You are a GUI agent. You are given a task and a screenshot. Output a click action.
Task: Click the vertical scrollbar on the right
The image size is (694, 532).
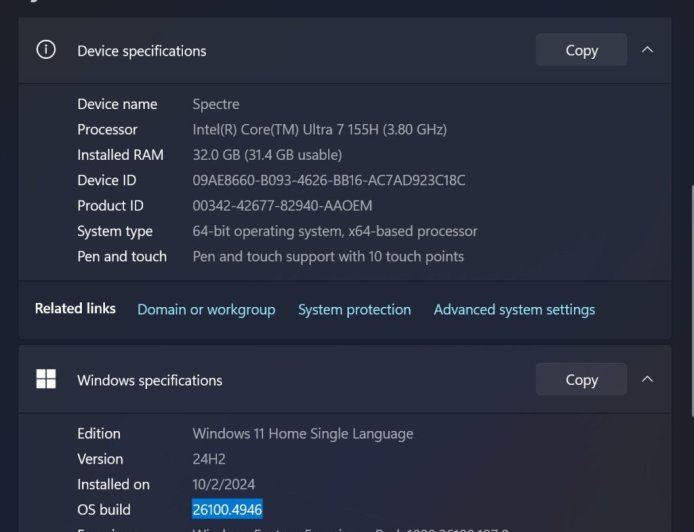(x=689, y=300)
